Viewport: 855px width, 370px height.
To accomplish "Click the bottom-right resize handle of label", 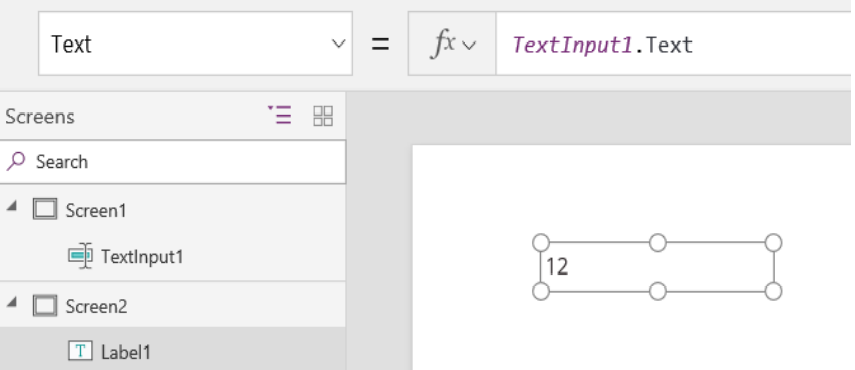I will coord(773,292).
